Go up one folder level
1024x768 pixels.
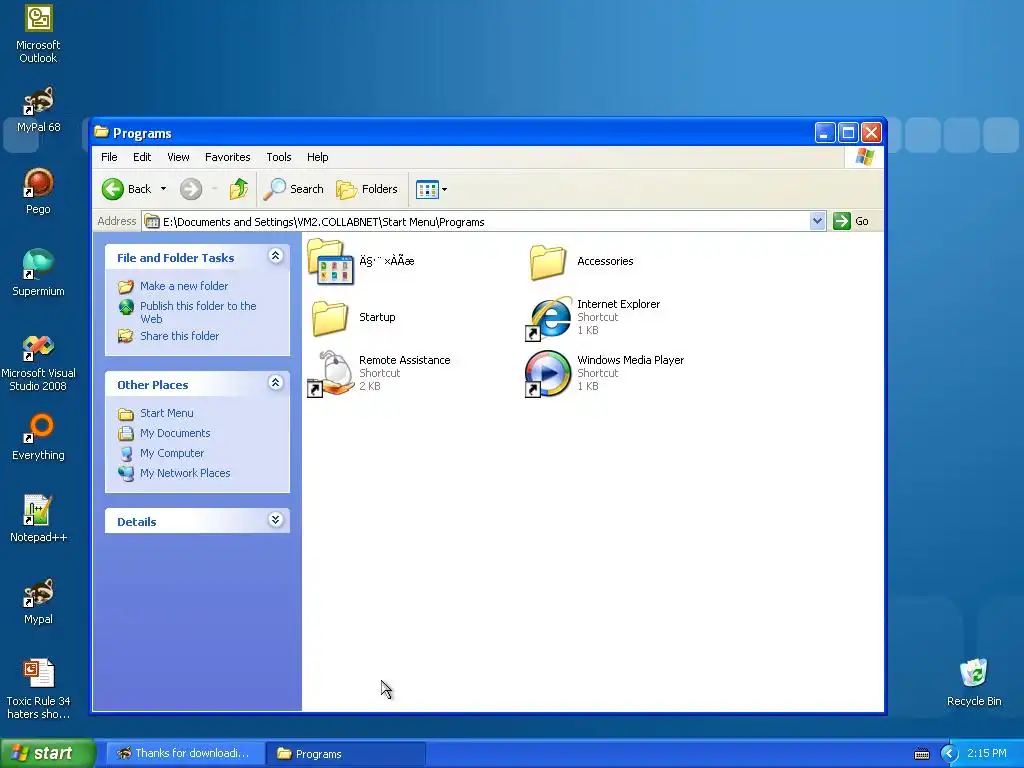[x=238, y=189]
